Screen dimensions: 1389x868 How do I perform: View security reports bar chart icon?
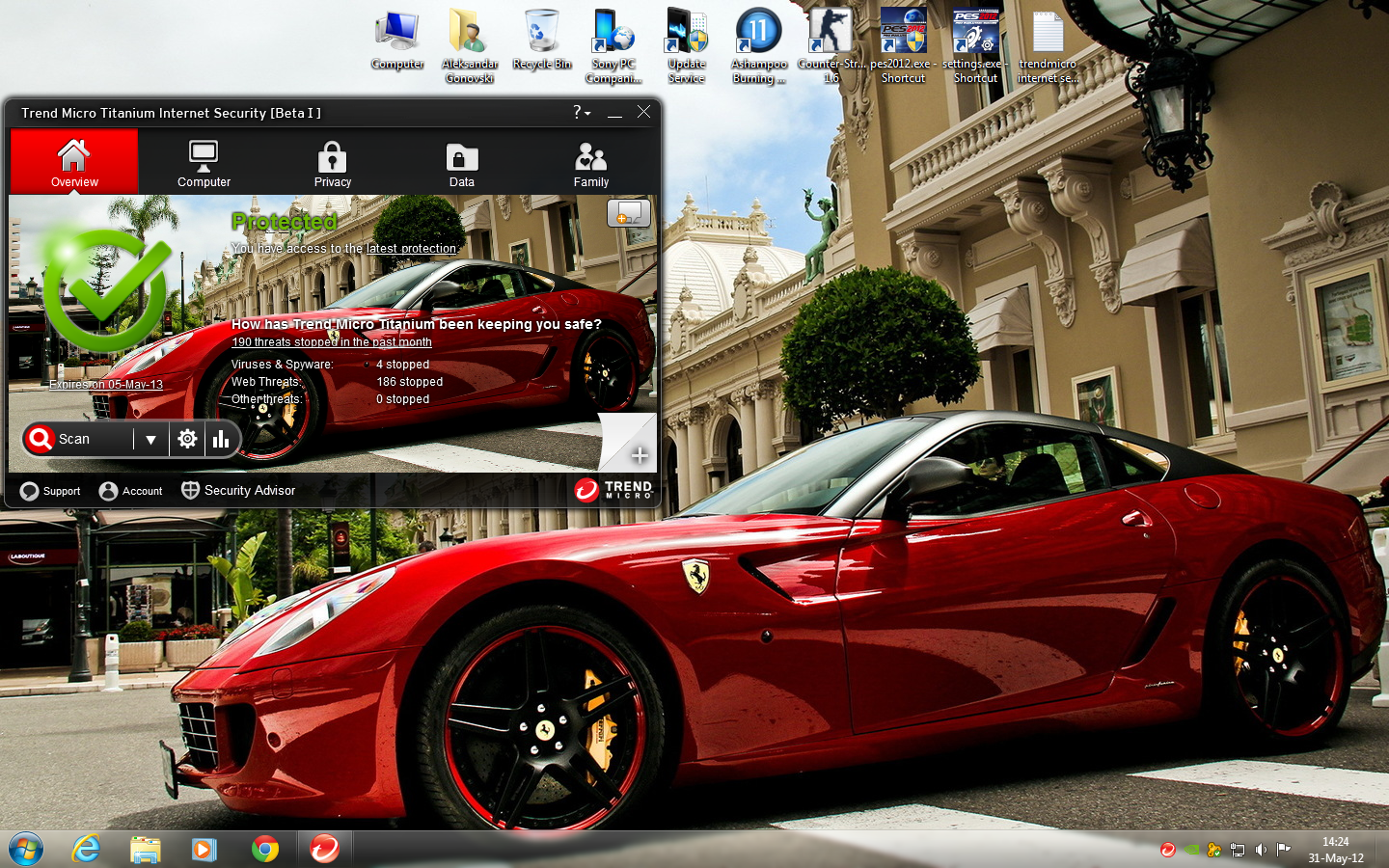click(x=221, y=439)
